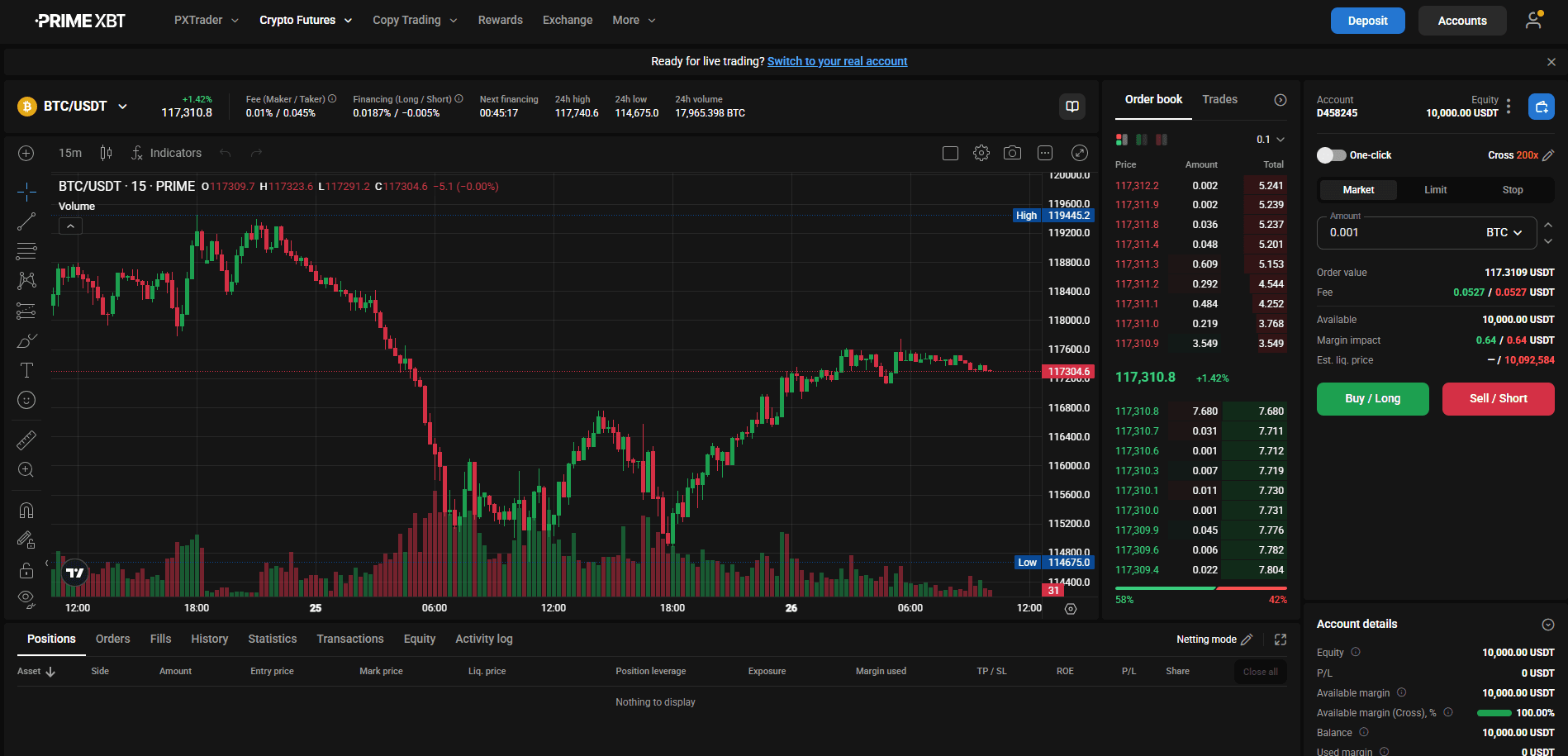Take a chart snapshot with camera icon
Screen dimensions: 1568x756
(1012, 153)
